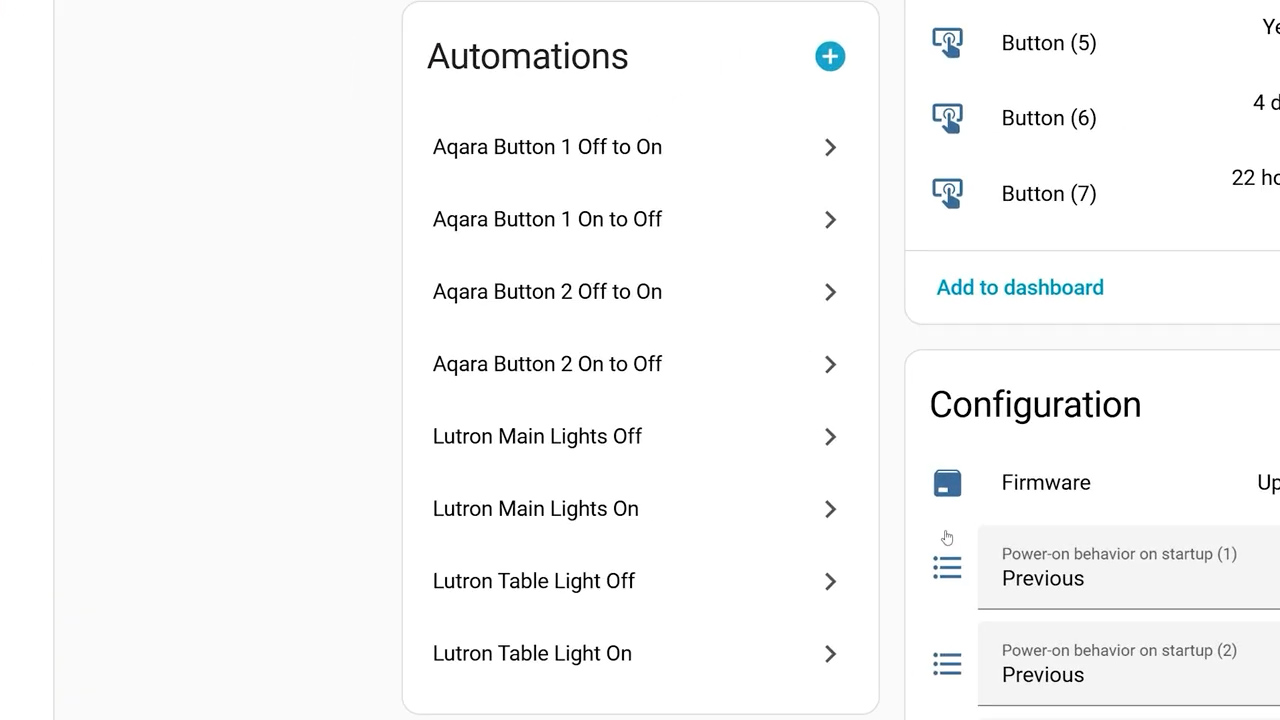Click the Add to dashboard button

1020,288
